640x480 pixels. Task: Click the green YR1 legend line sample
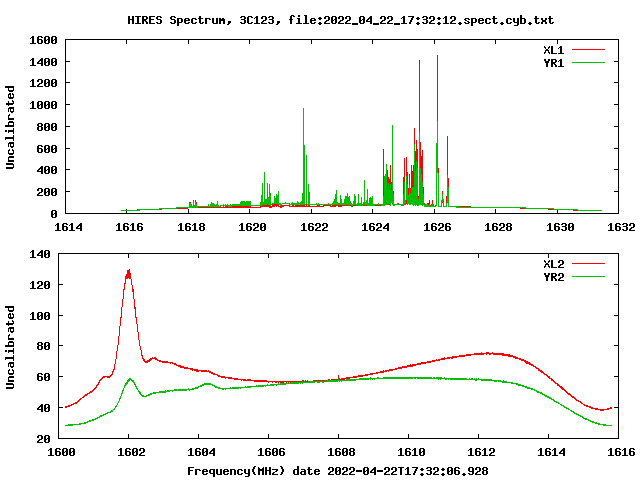588,63
